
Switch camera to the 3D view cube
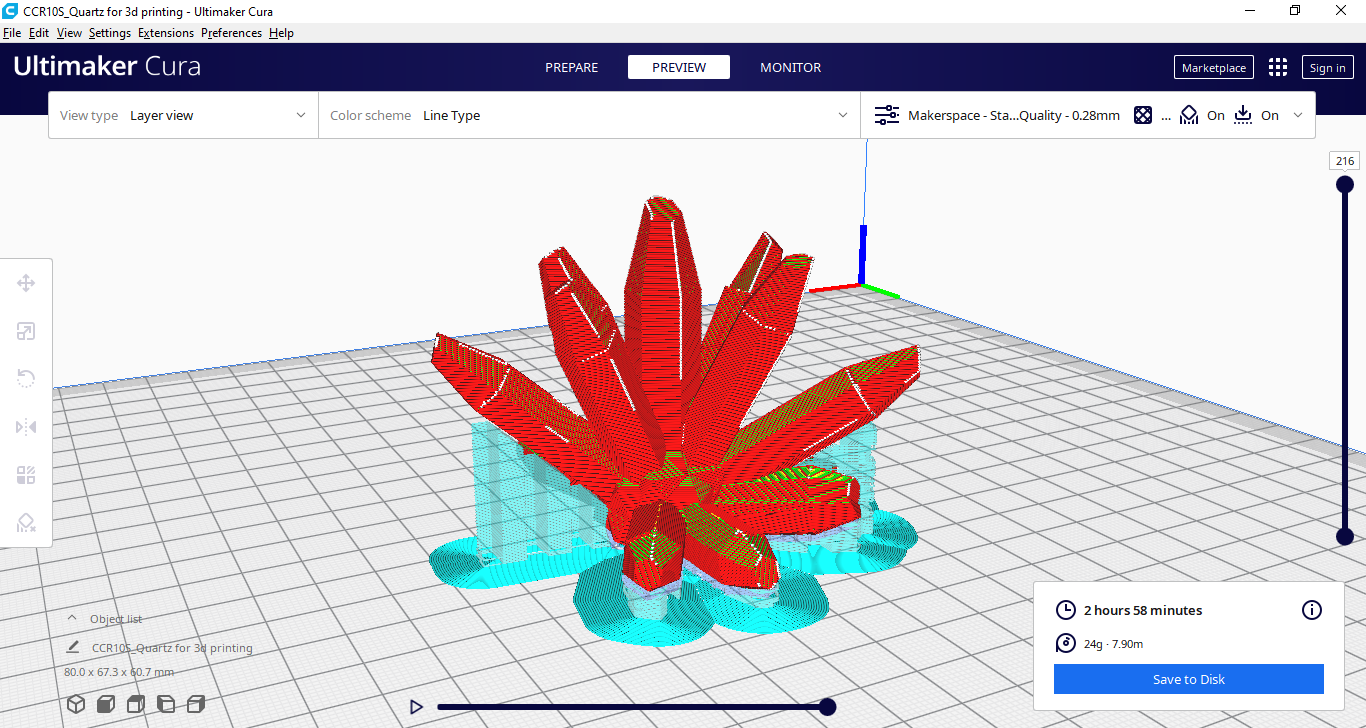point(76,704)
